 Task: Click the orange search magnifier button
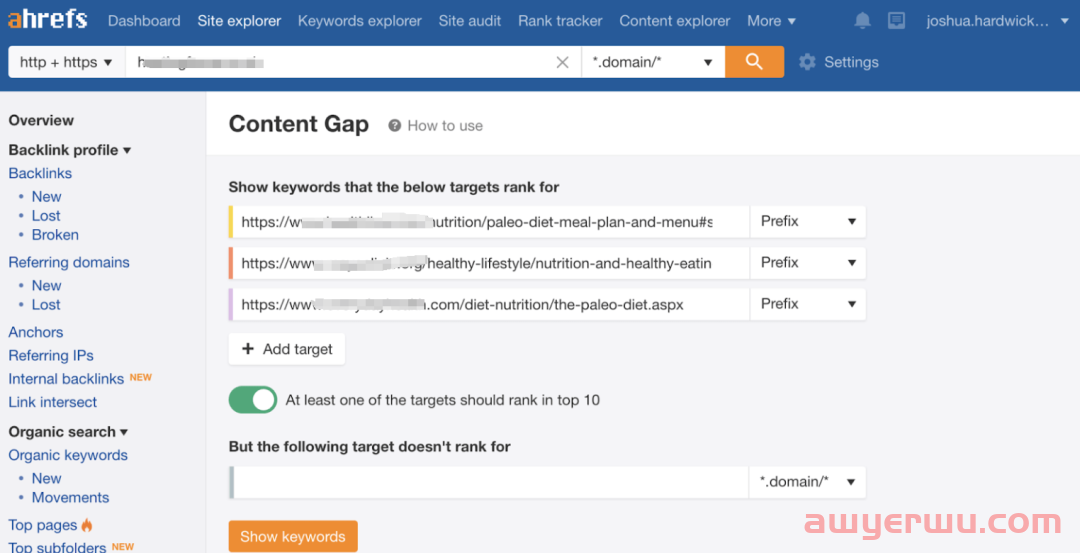(754, 62)
